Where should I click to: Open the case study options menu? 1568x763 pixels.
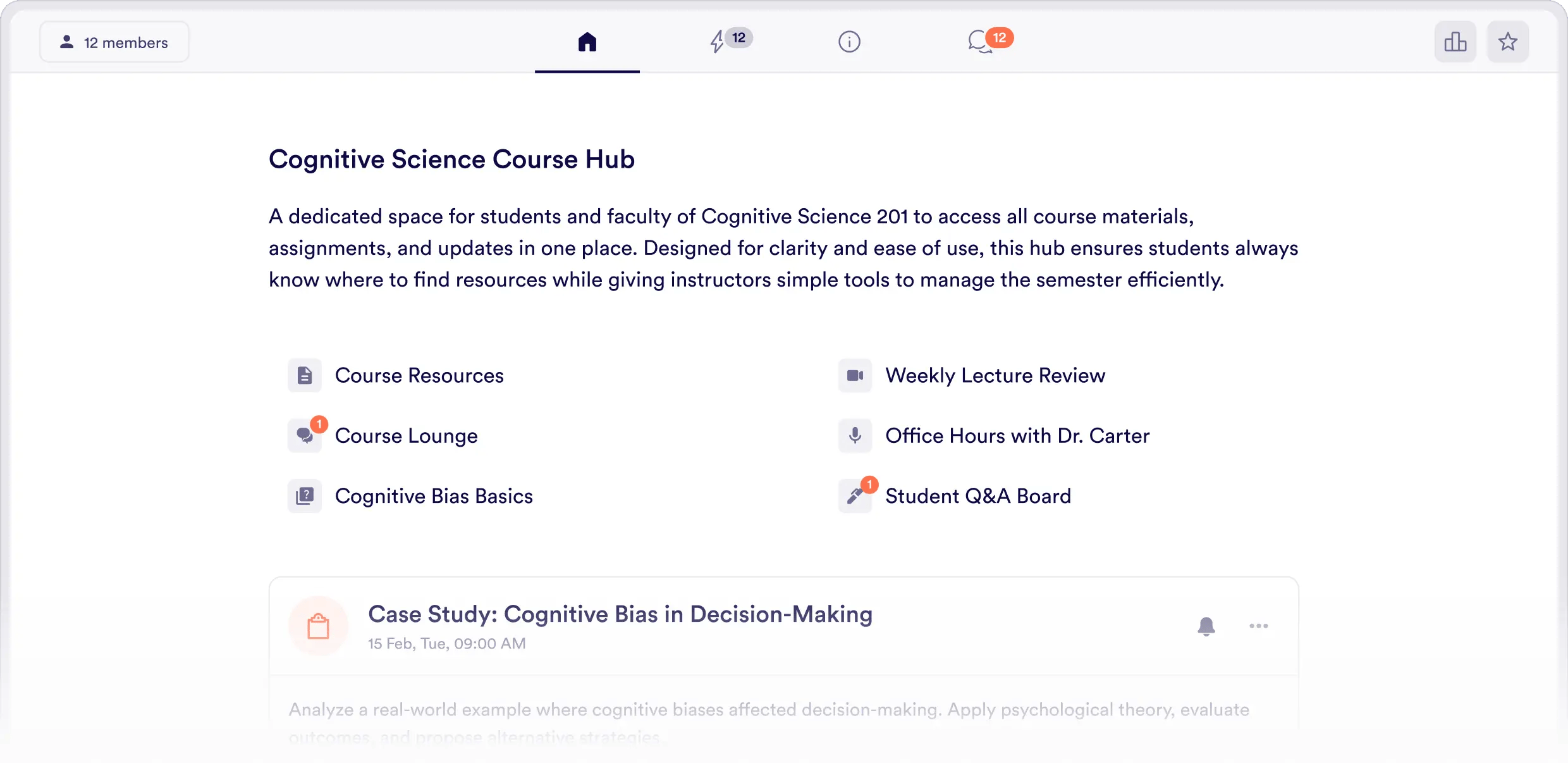[1258, 626]
